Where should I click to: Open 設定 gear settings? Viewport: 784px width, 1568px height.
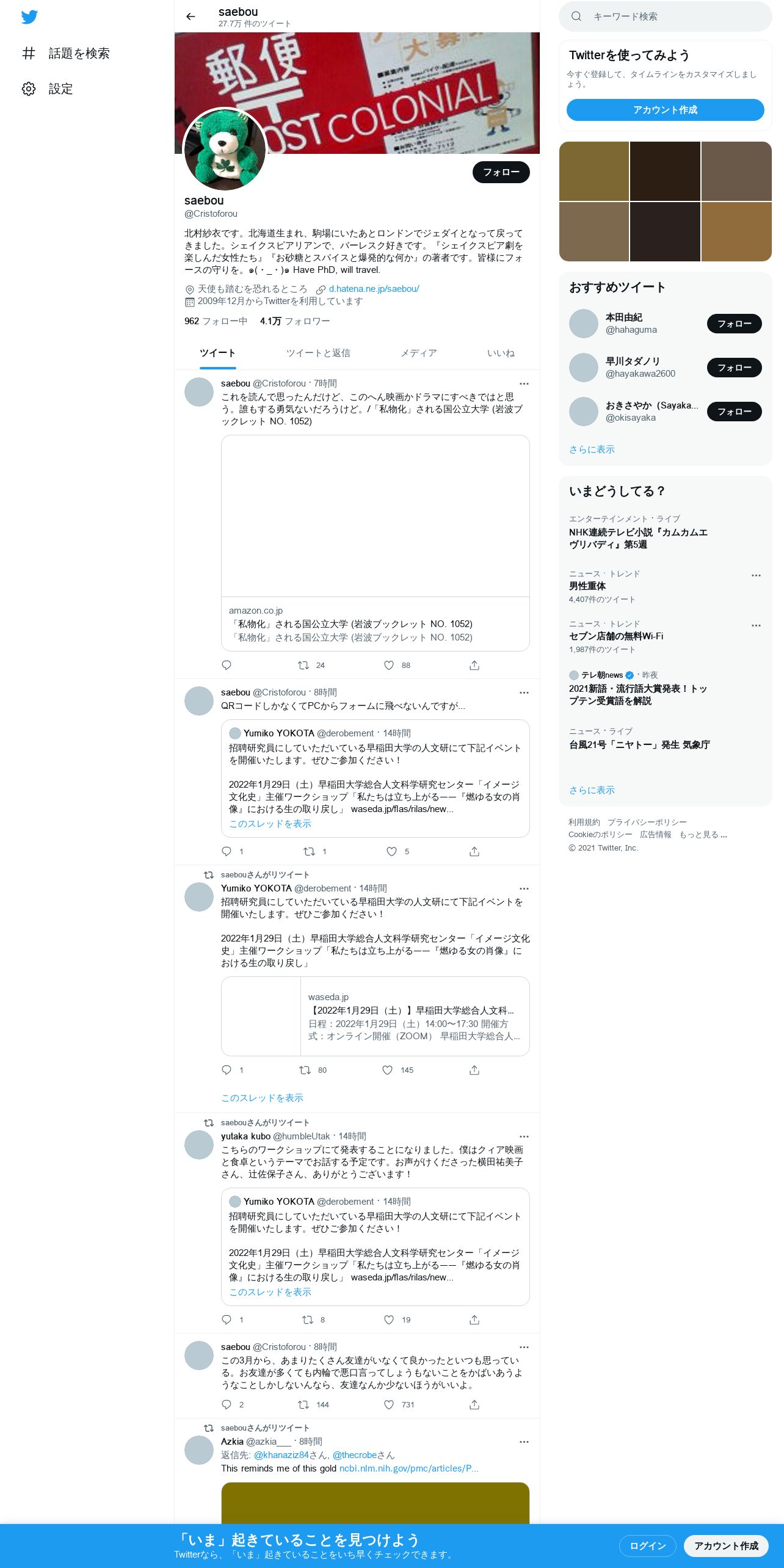click(29, 89)
